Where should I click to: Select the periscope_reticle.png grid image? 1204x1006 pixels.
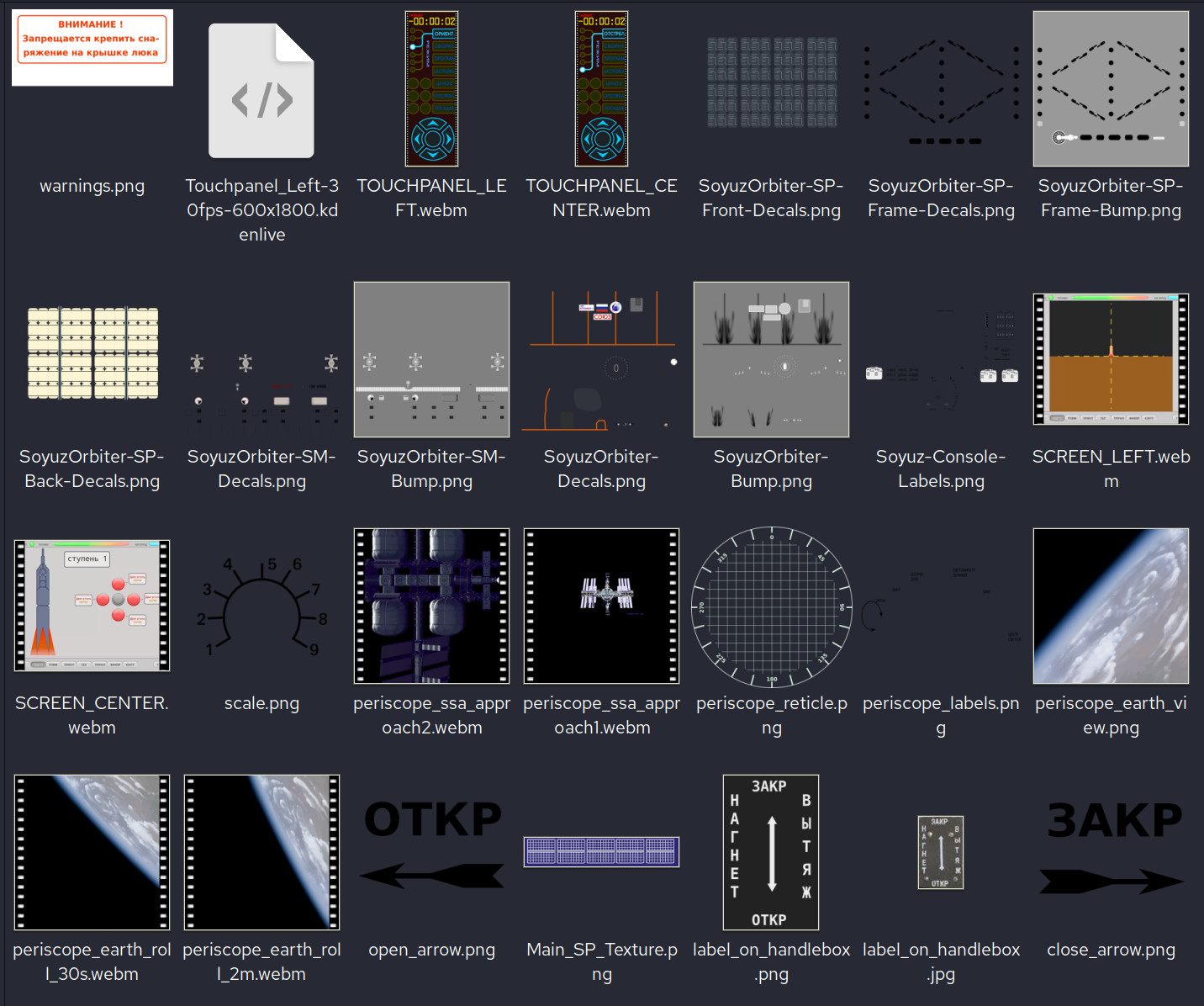click(x=771, y=606)
